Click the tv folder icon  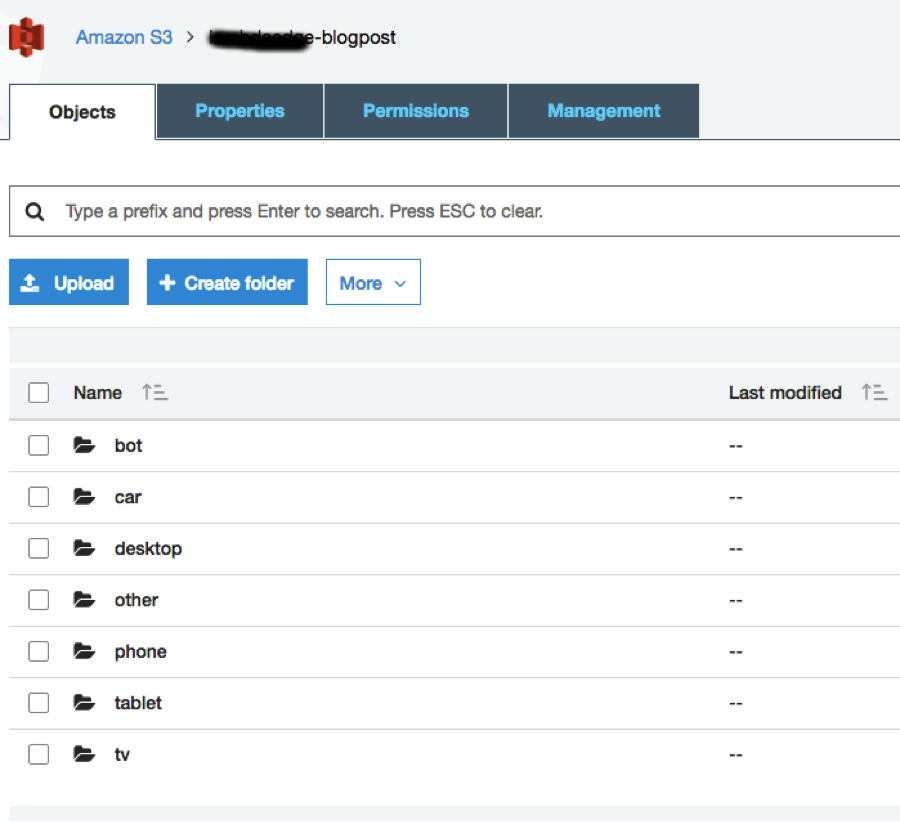click(84, 754)
